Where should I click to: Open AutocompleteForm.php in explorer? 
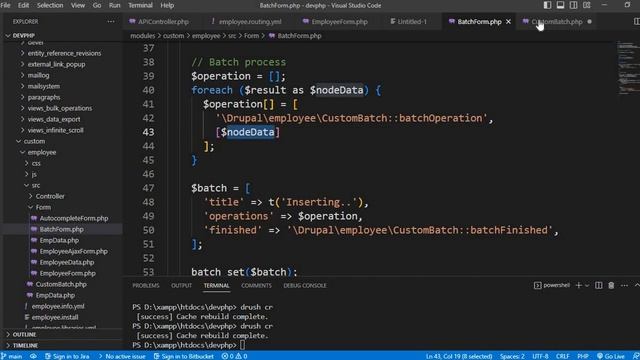click(x=73, y=218)
